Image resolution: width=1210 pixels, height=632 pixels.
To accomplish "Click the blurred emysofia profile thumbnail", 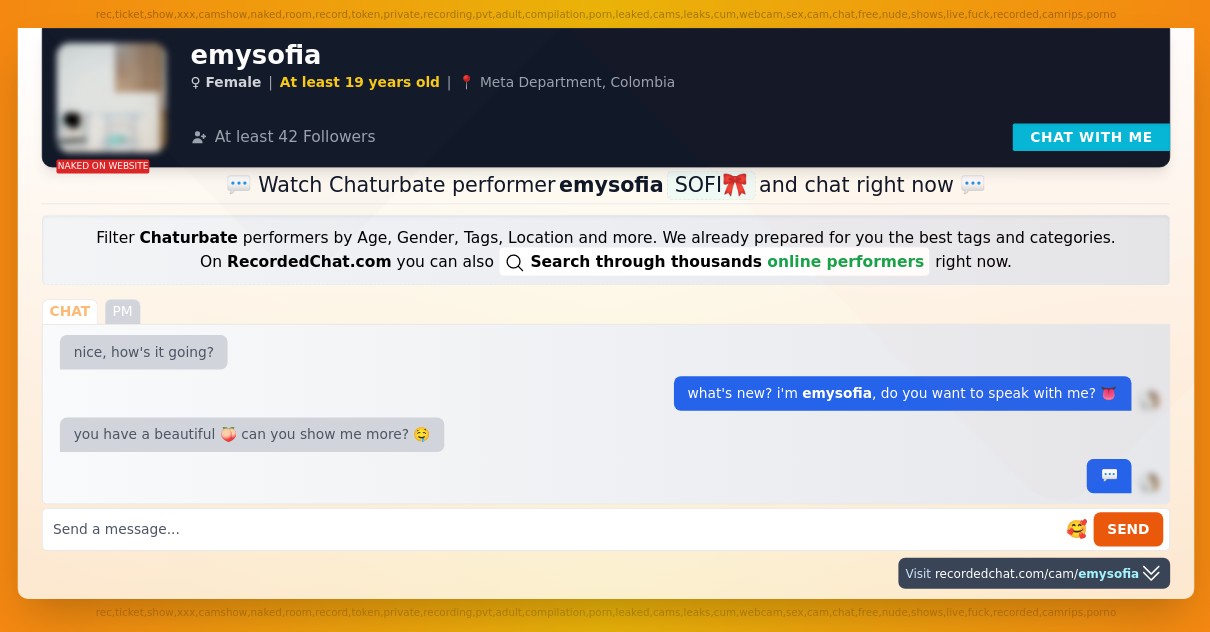I will pyautogui.click(x=111, y=97).
